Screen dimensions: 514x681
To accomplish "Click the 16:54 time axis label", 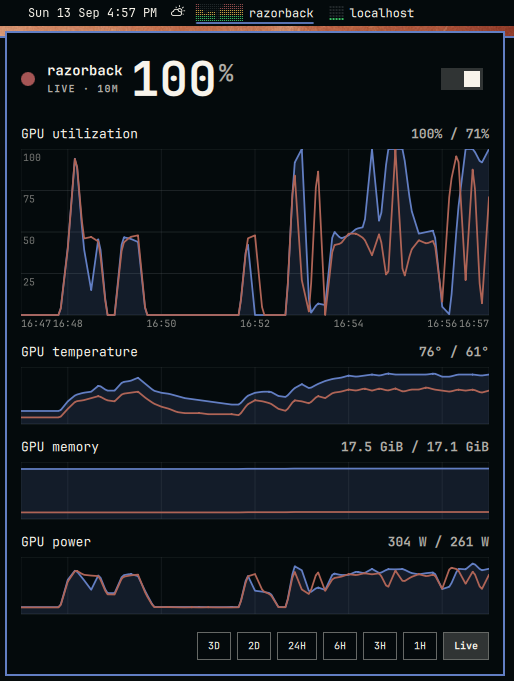I will [348, 324].
